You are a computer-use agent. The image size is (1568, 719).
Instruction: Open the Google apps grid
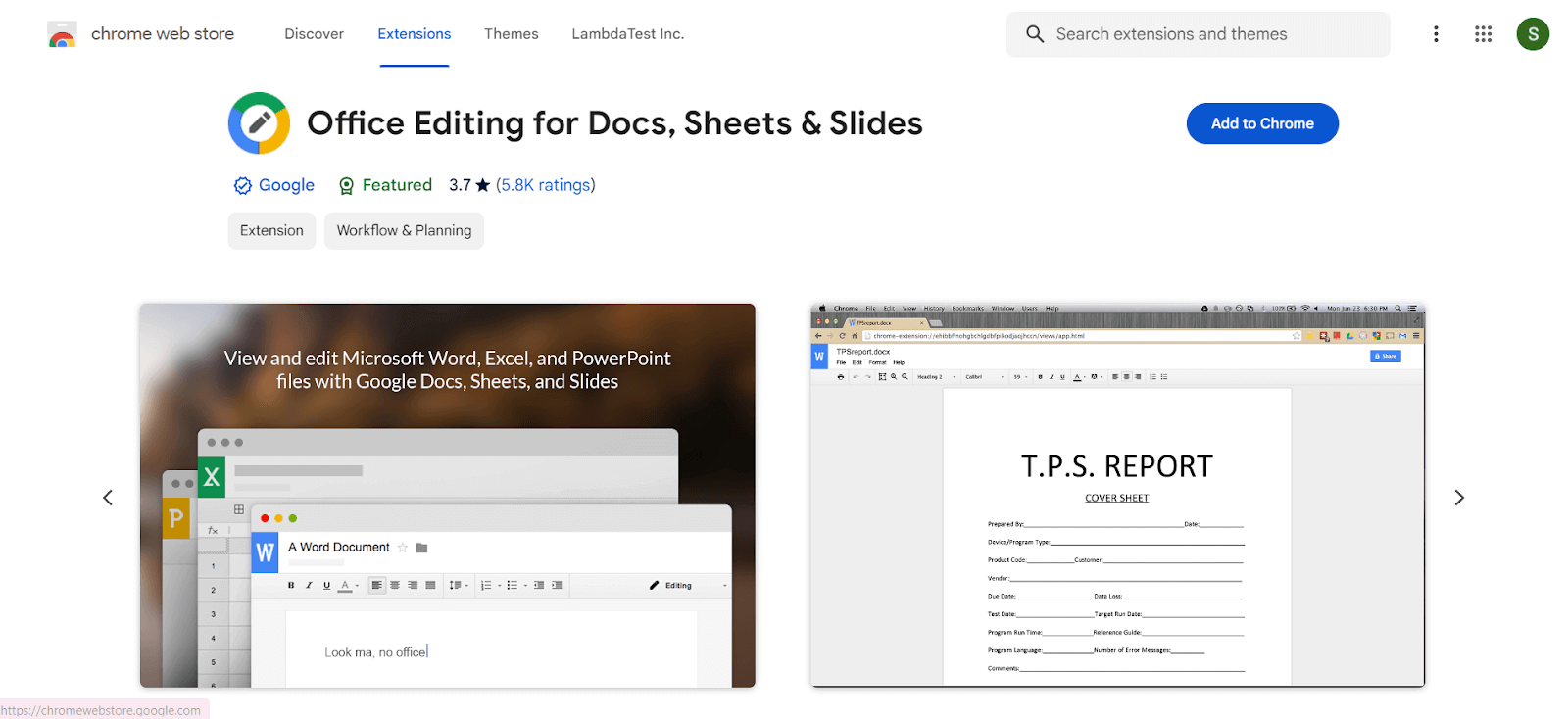pyautogui.click(x=1483, y=34)
